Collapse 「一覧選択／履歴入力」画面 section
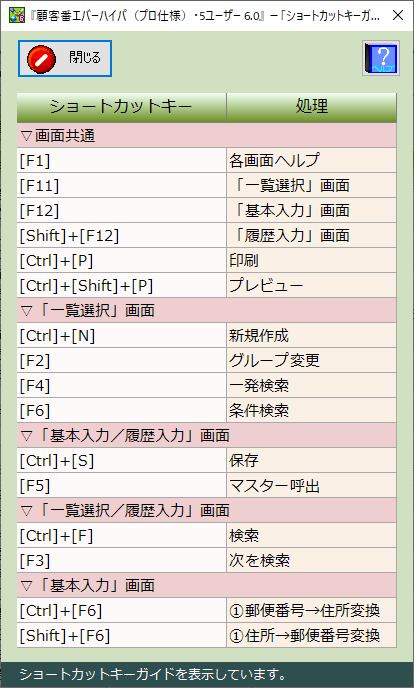 point(27,511)
